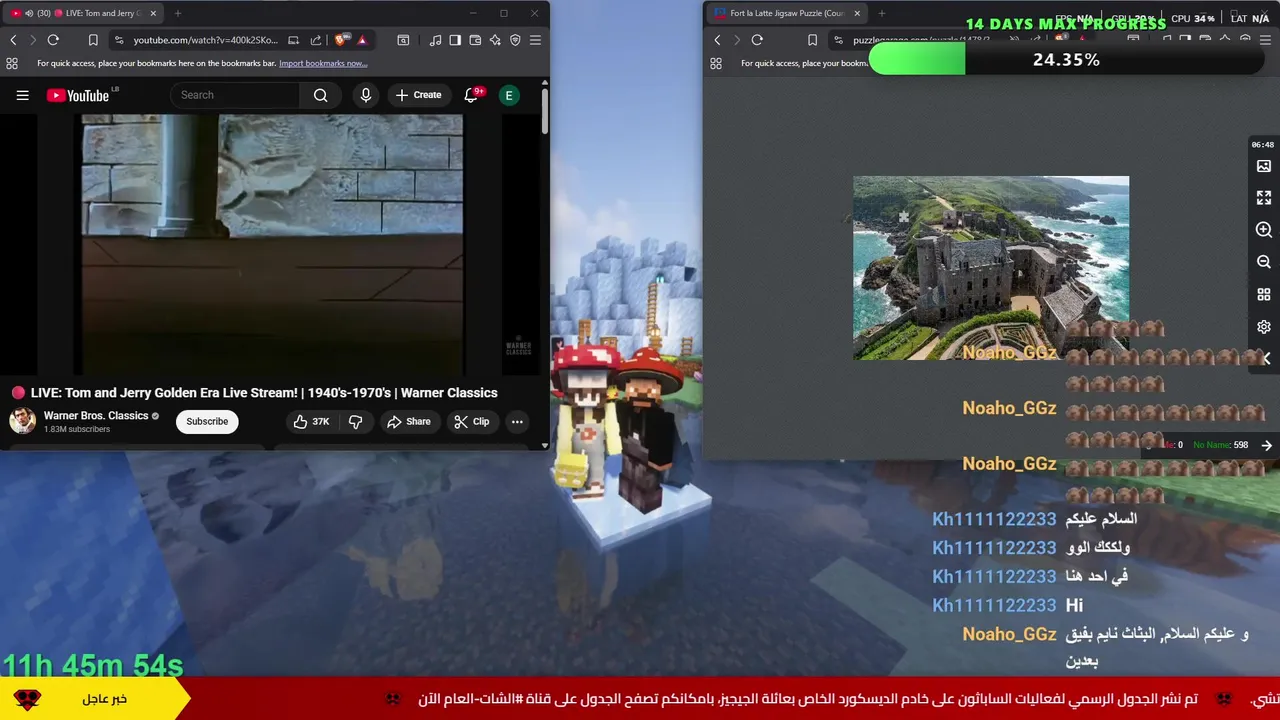Screen dimensions: 1280x720
Task: Open Brave Rewards triangle icon
Action: 362,40
